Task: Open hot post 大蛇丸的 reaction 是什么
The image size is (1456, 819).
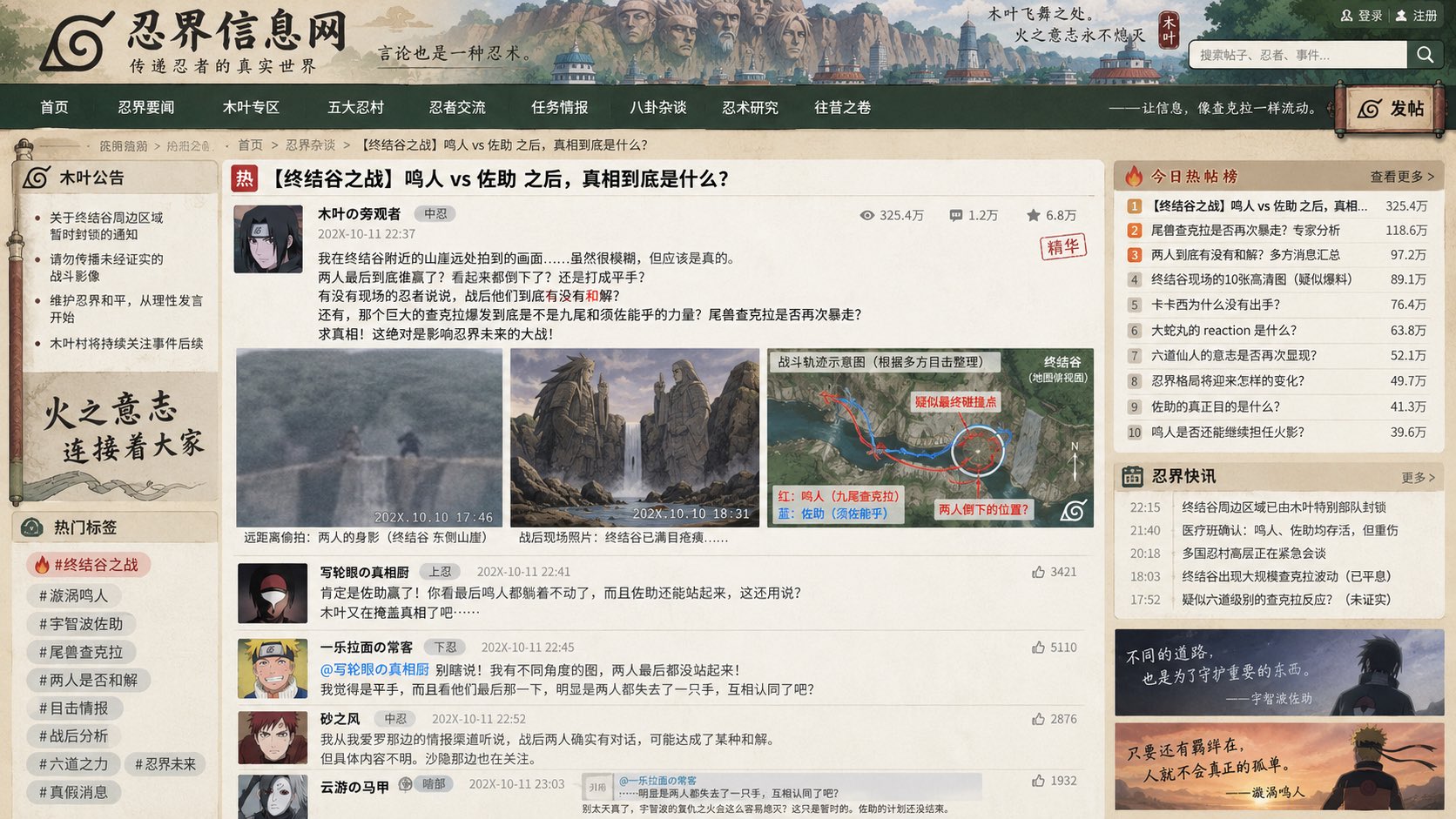Action: coord(1223,331)
